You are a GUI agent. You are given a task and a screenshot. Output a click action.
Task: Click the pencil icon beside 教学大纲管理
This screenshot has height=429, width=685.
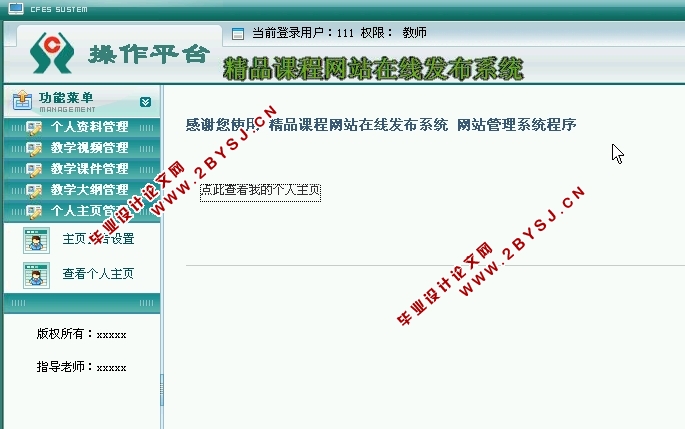click(x=34, y=191)
